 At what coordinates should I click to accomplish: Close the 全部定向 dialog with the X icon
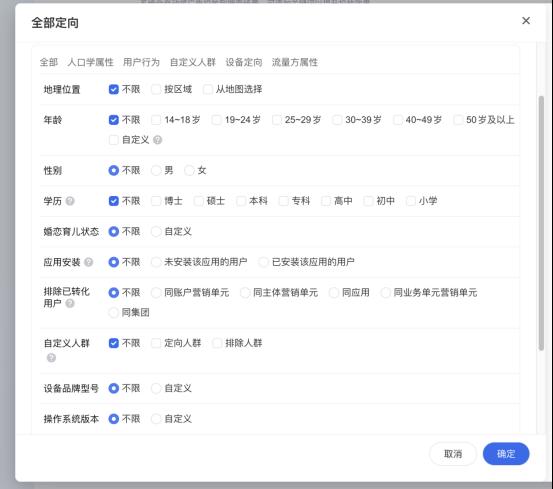[x=526, y=21]
